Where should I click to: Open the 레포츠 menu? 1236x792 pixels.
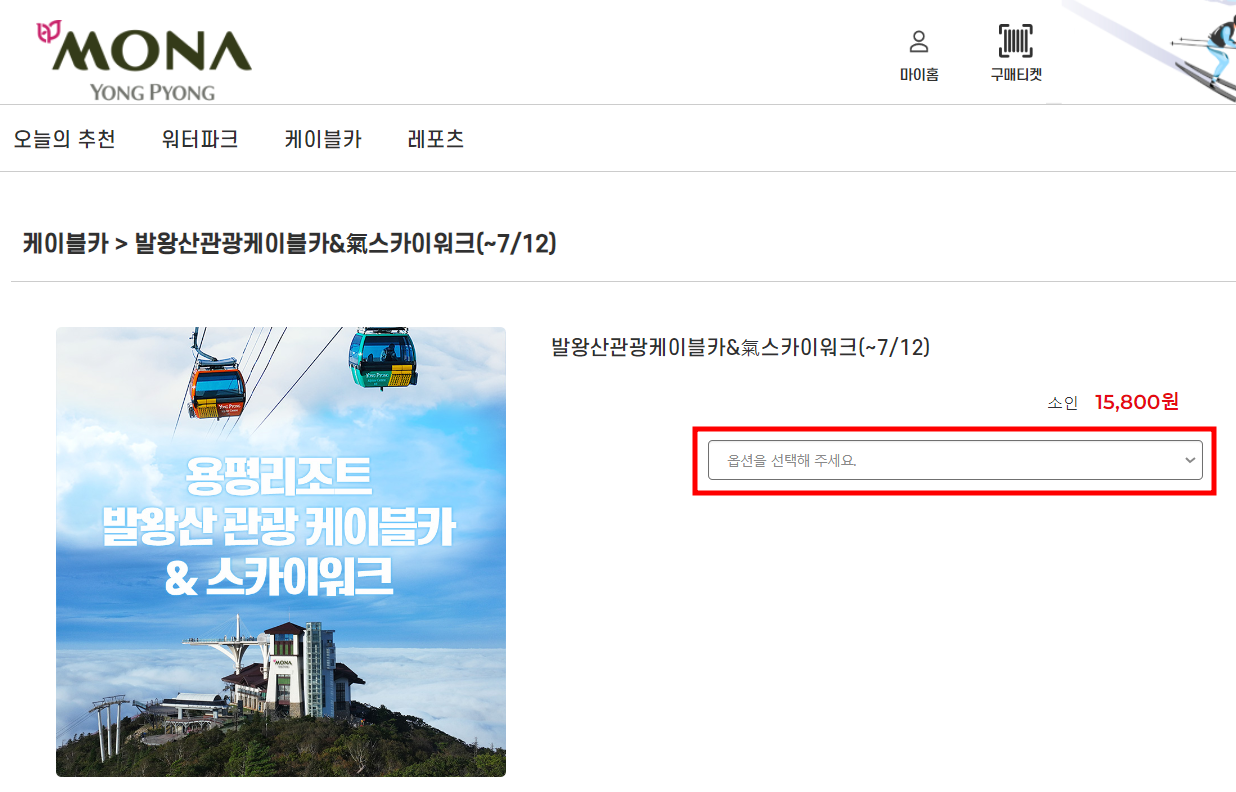(x=436, y=139)
